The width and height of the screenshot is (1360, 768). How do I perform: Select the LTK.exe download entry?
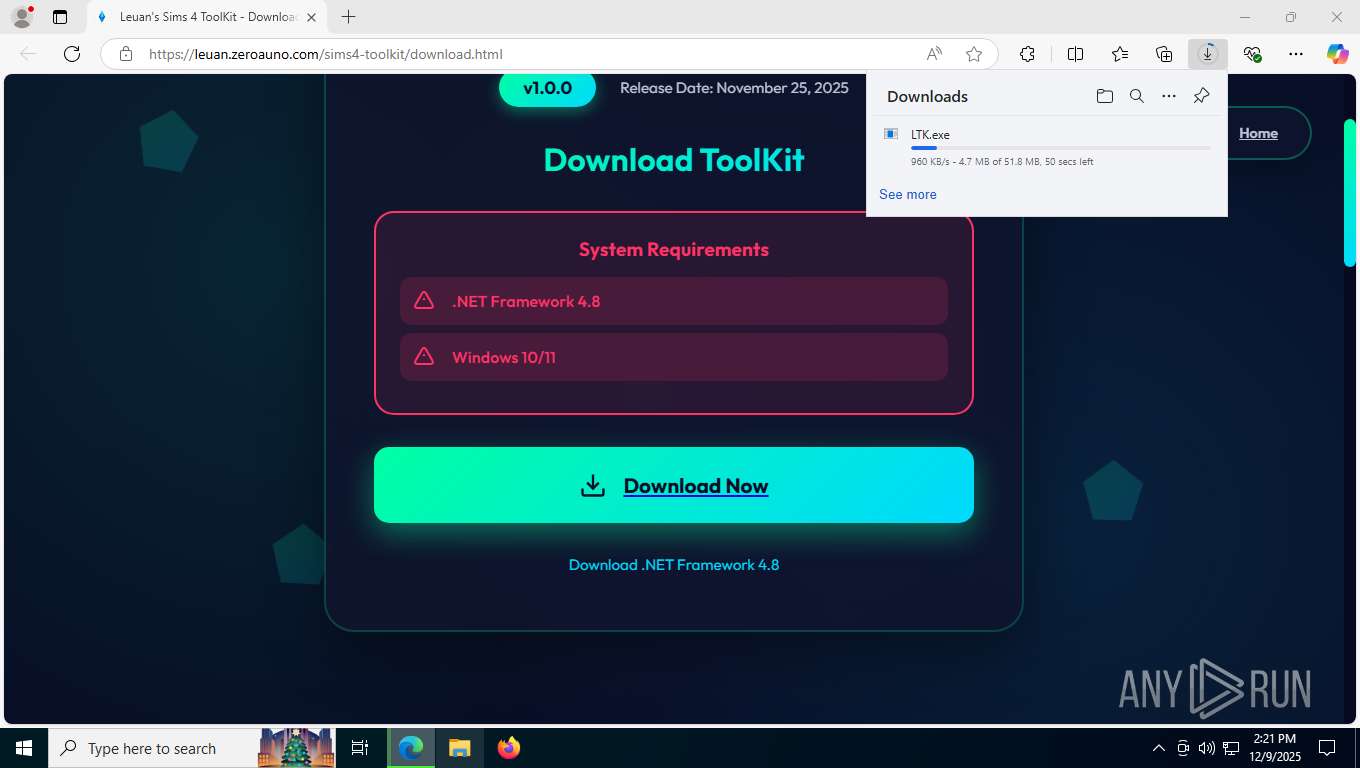[x=1047, y=147]
